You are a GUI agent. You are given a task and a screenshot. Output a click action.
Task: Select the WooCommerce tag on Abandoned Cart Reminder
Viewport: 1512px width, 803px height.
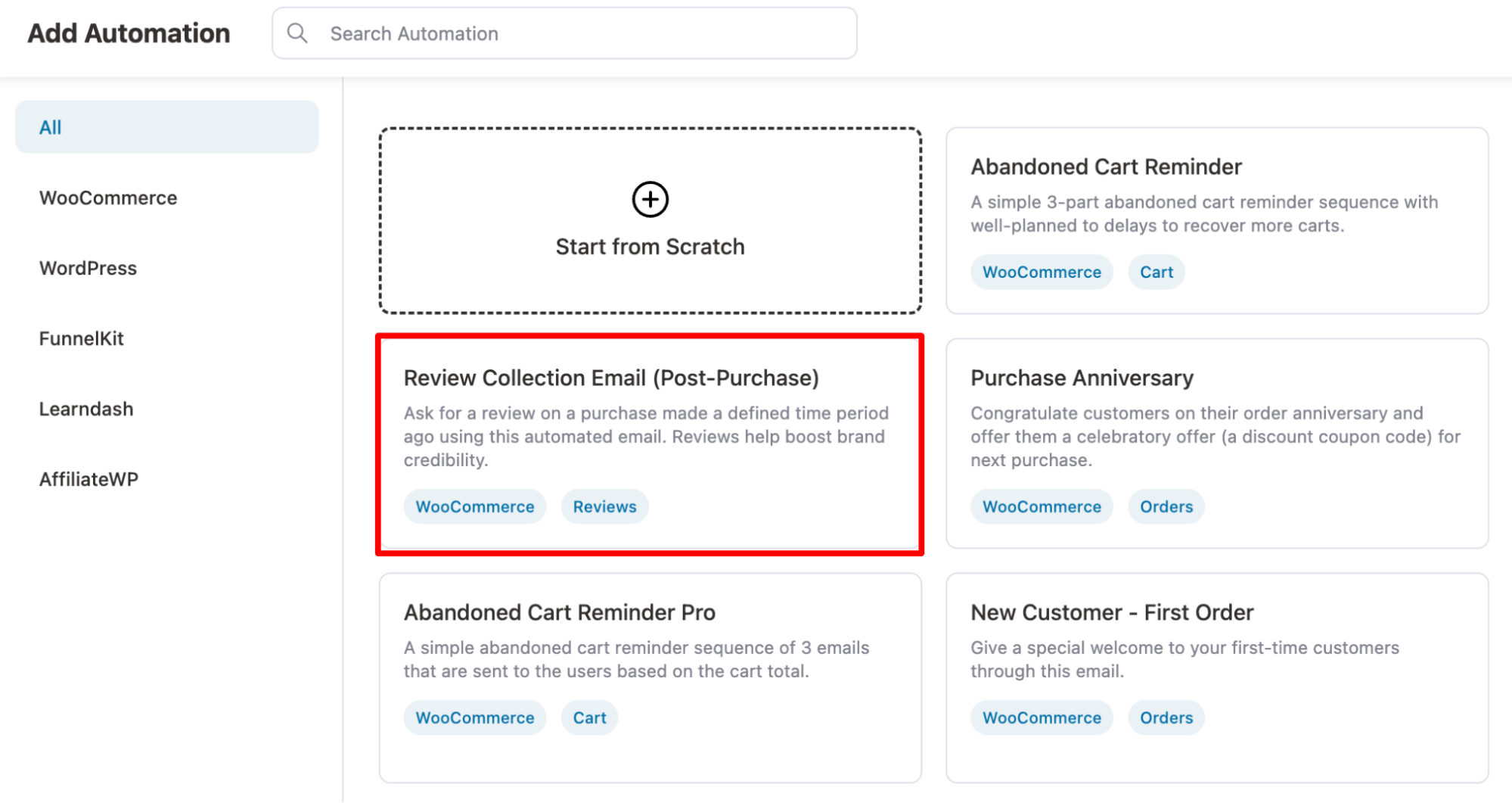(1041, 272)
